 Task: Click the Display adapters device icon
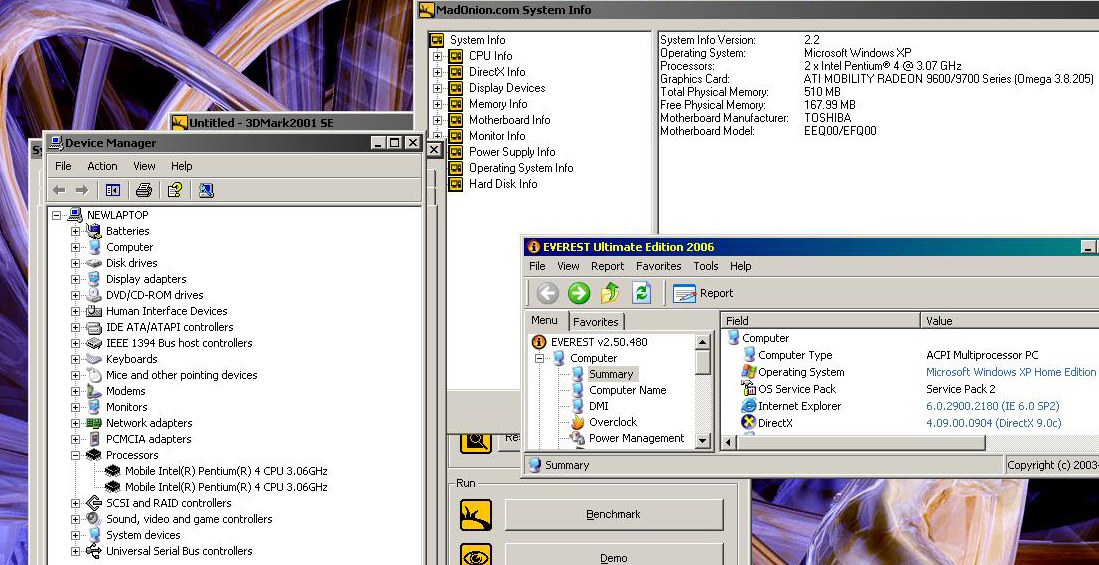(94, 279)
